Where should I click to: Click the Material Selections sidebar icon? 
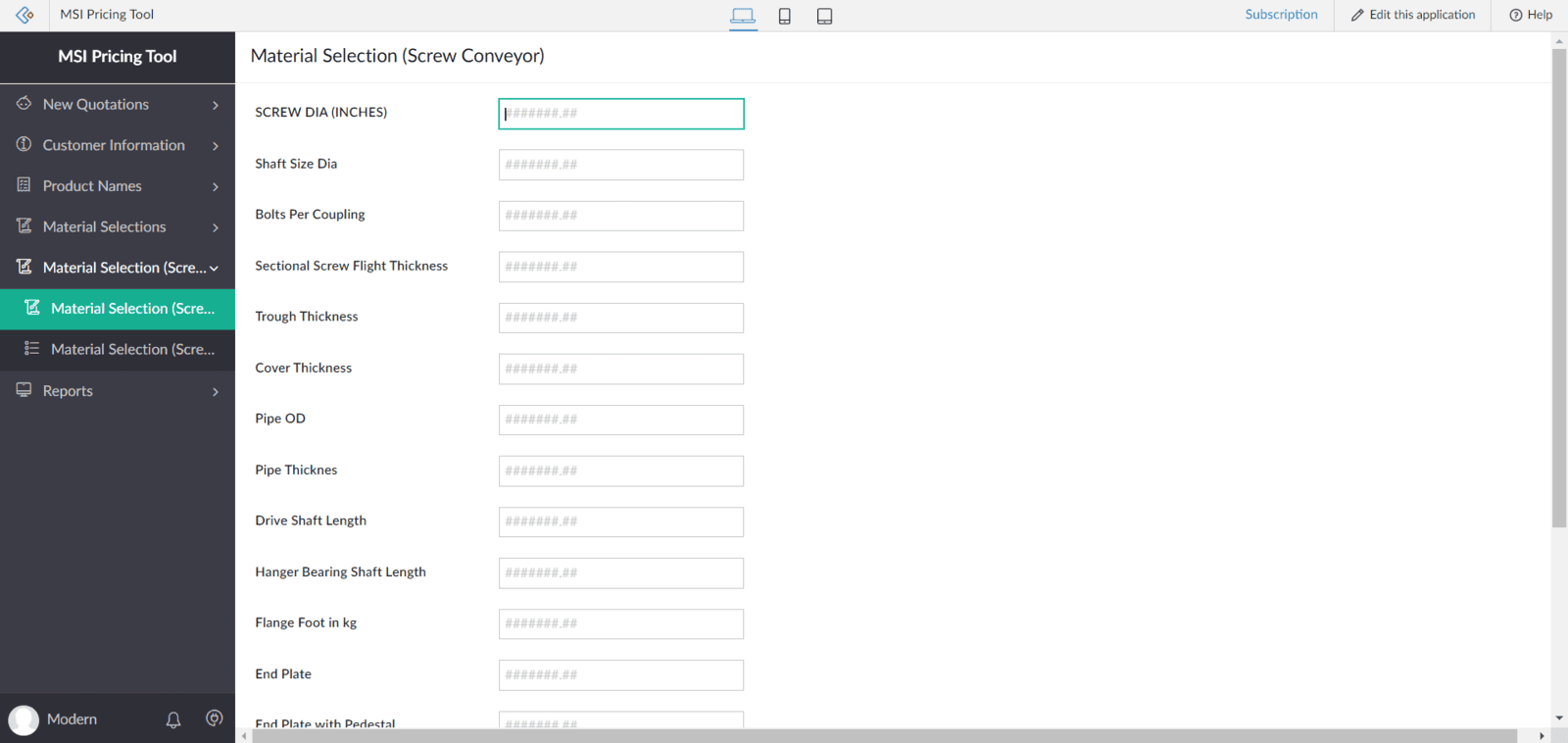[24, 225]
